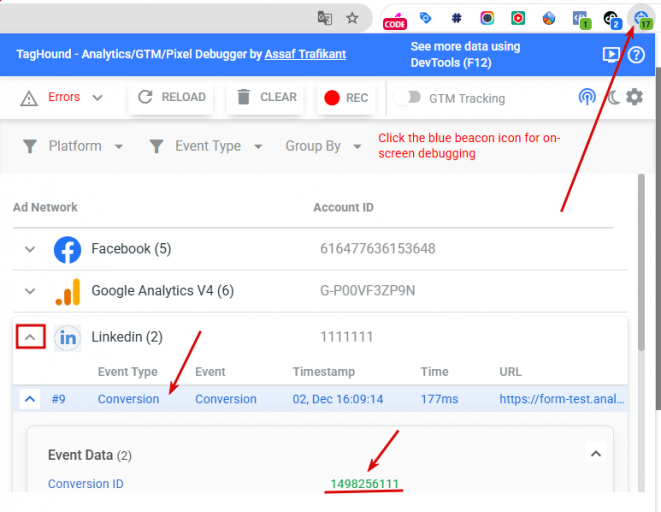Image resolution: width=661 pixels, height=512 pixels.
Task: Open the pink CODE extension icon
Action: click(x=395, y=21)
